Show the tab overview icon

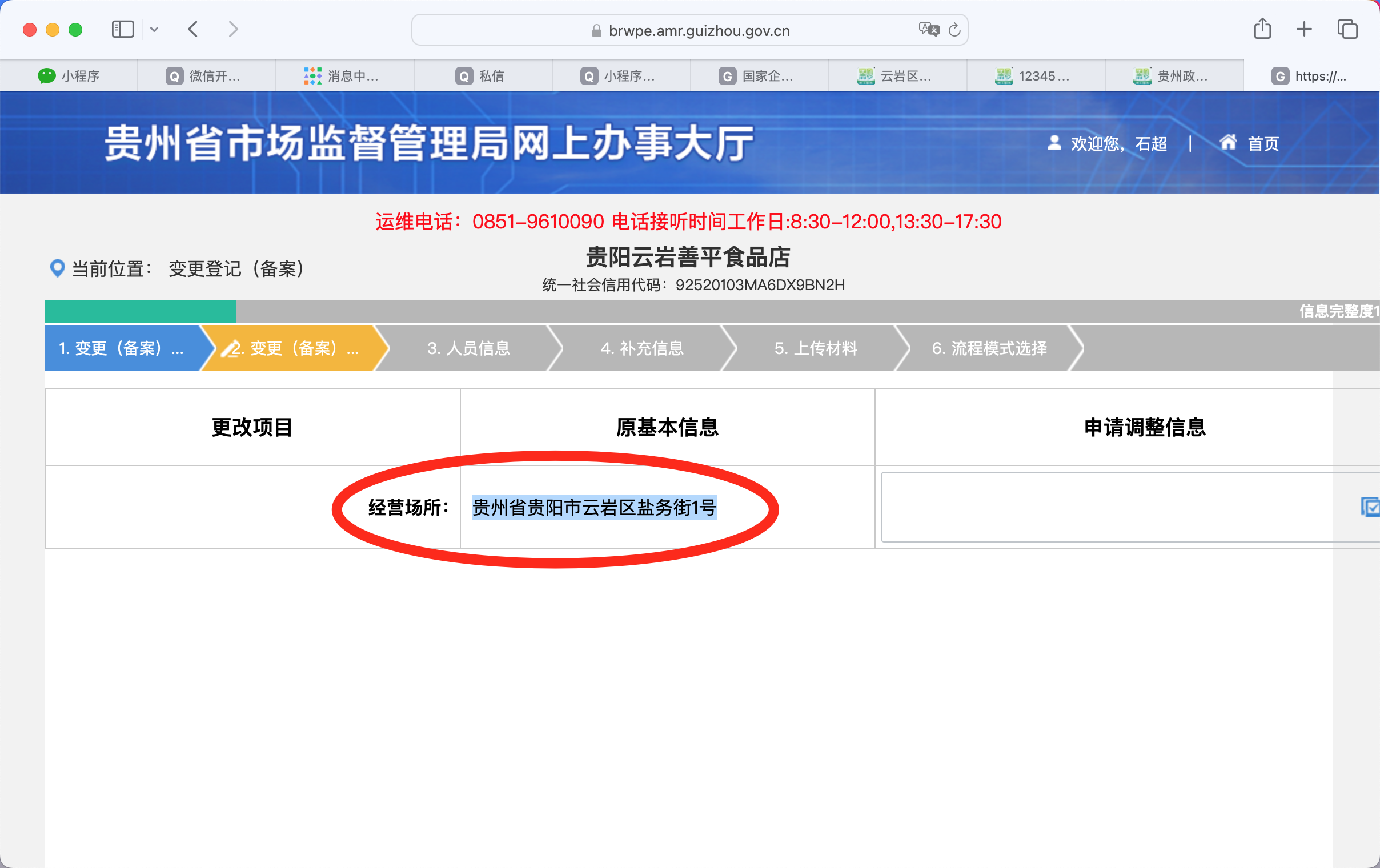coord(1347,29)
